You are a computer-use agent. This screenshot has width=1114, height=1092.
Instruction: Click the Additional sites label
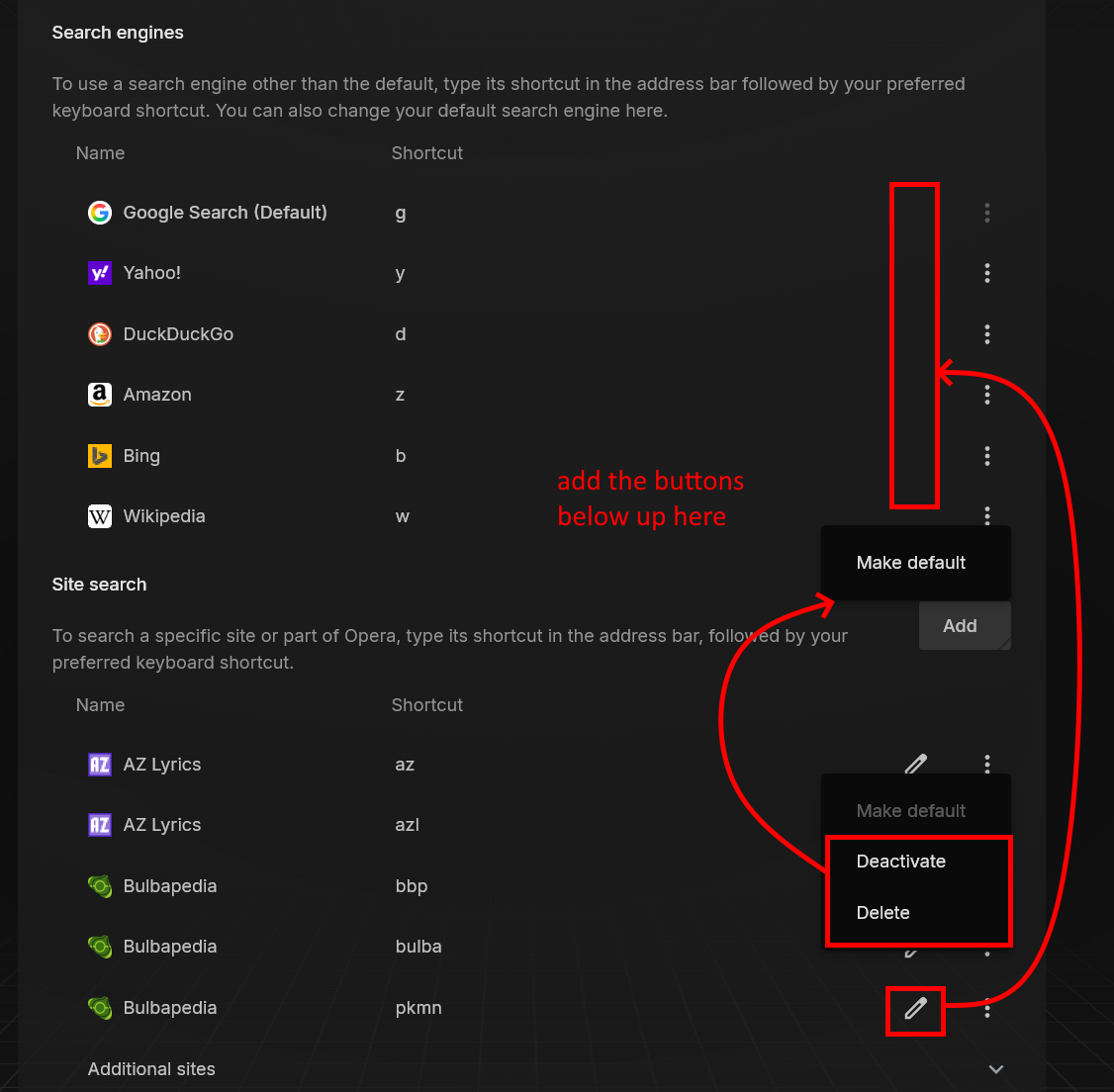151,1069
